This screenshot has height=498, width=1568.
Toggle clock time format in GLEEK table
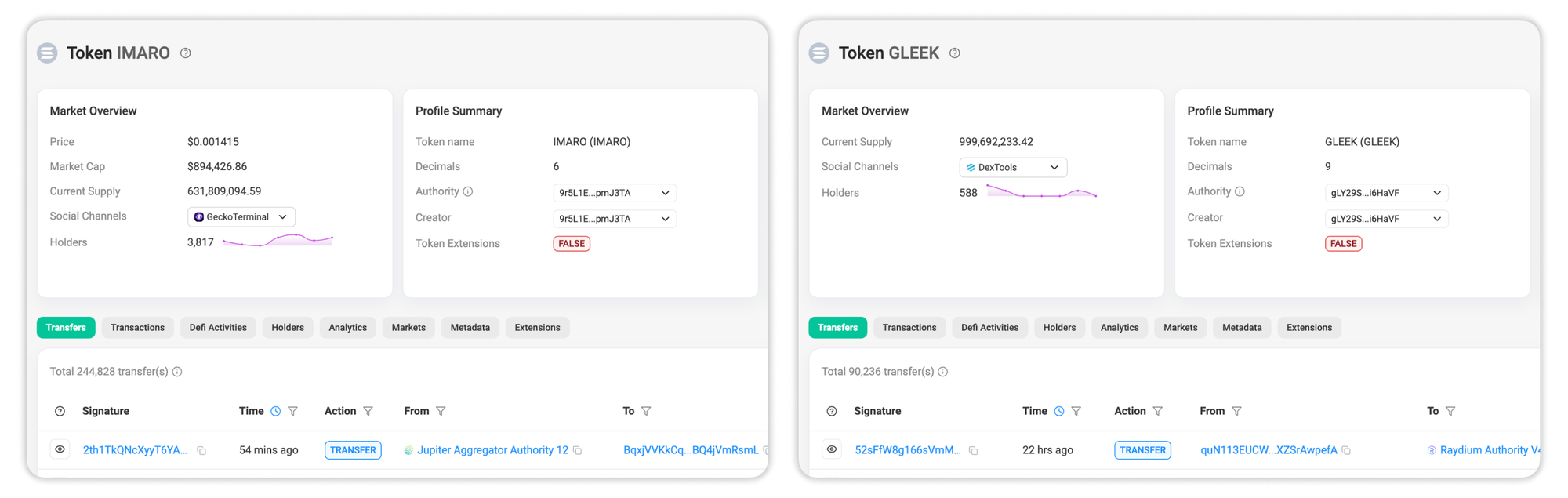click(1059, 411)
